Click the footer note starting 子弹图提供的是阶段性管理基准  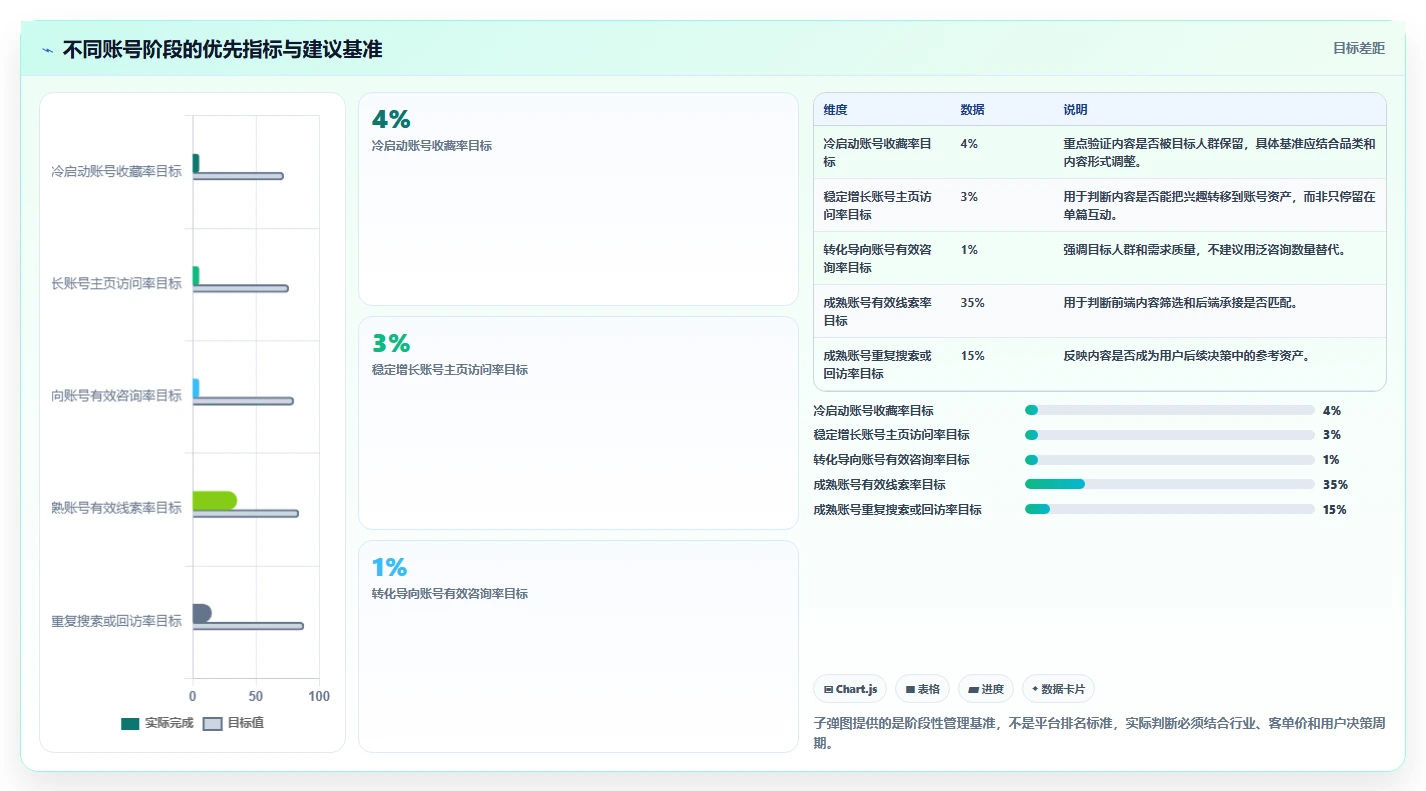pyautogui.click(x=1100, y=733)
